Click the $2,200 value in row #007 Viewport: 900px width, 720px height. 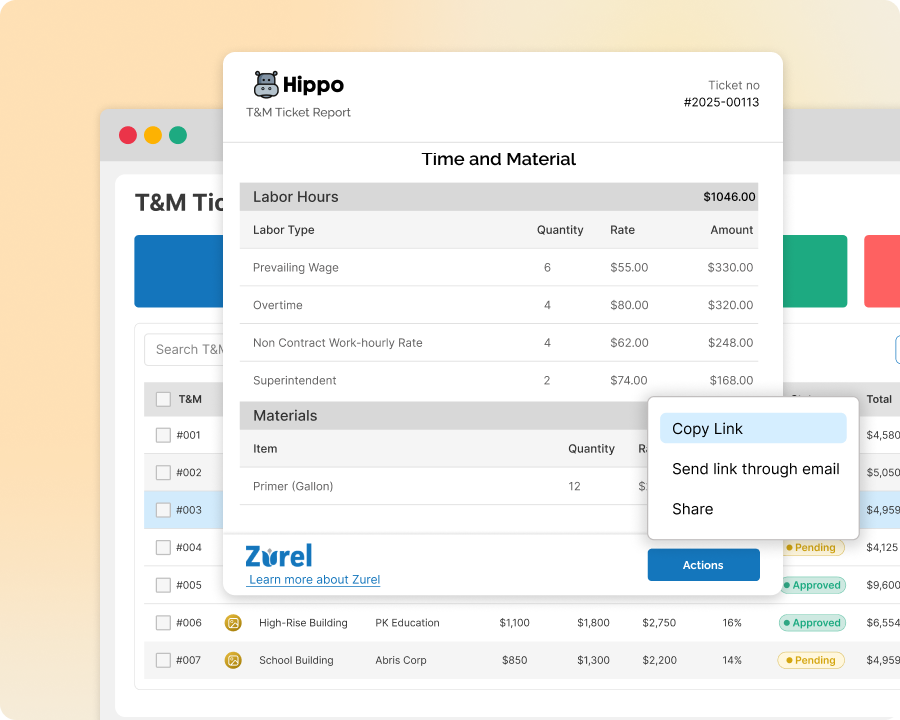[660, 660]
